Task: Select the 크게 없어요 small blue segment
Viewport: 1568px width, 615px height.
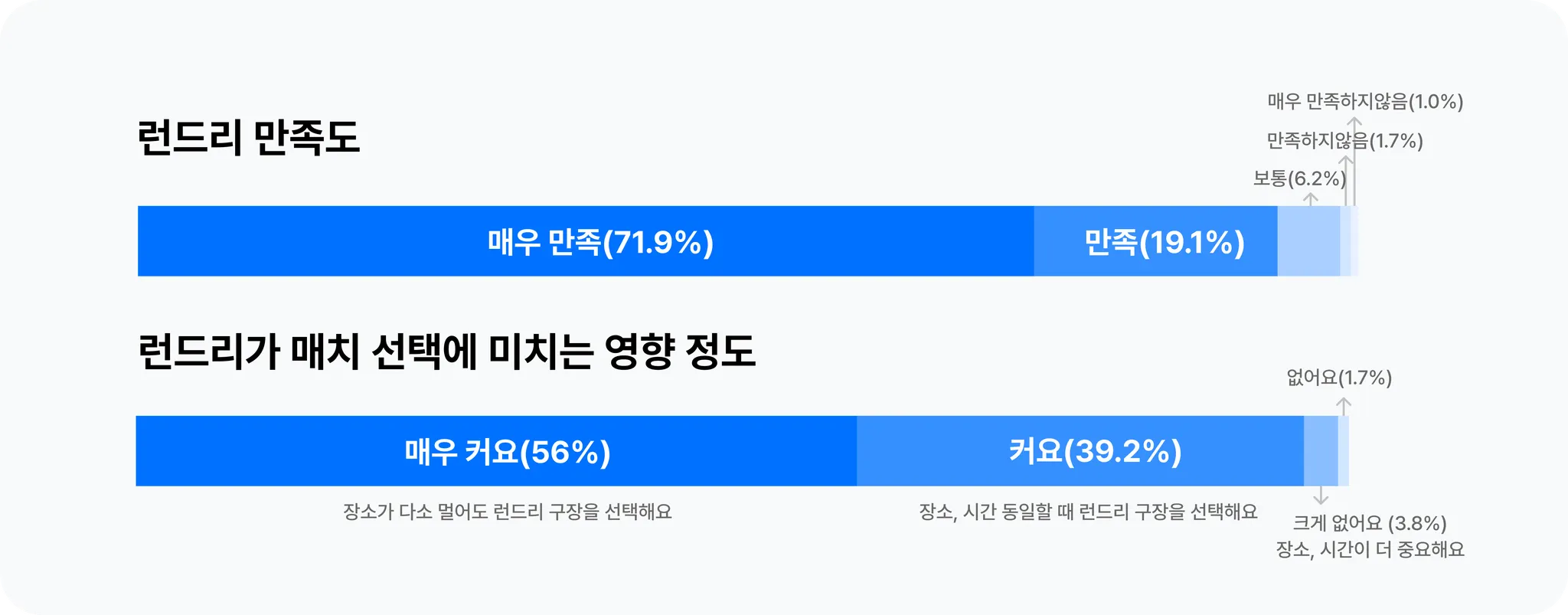Action: [1321, 451]
